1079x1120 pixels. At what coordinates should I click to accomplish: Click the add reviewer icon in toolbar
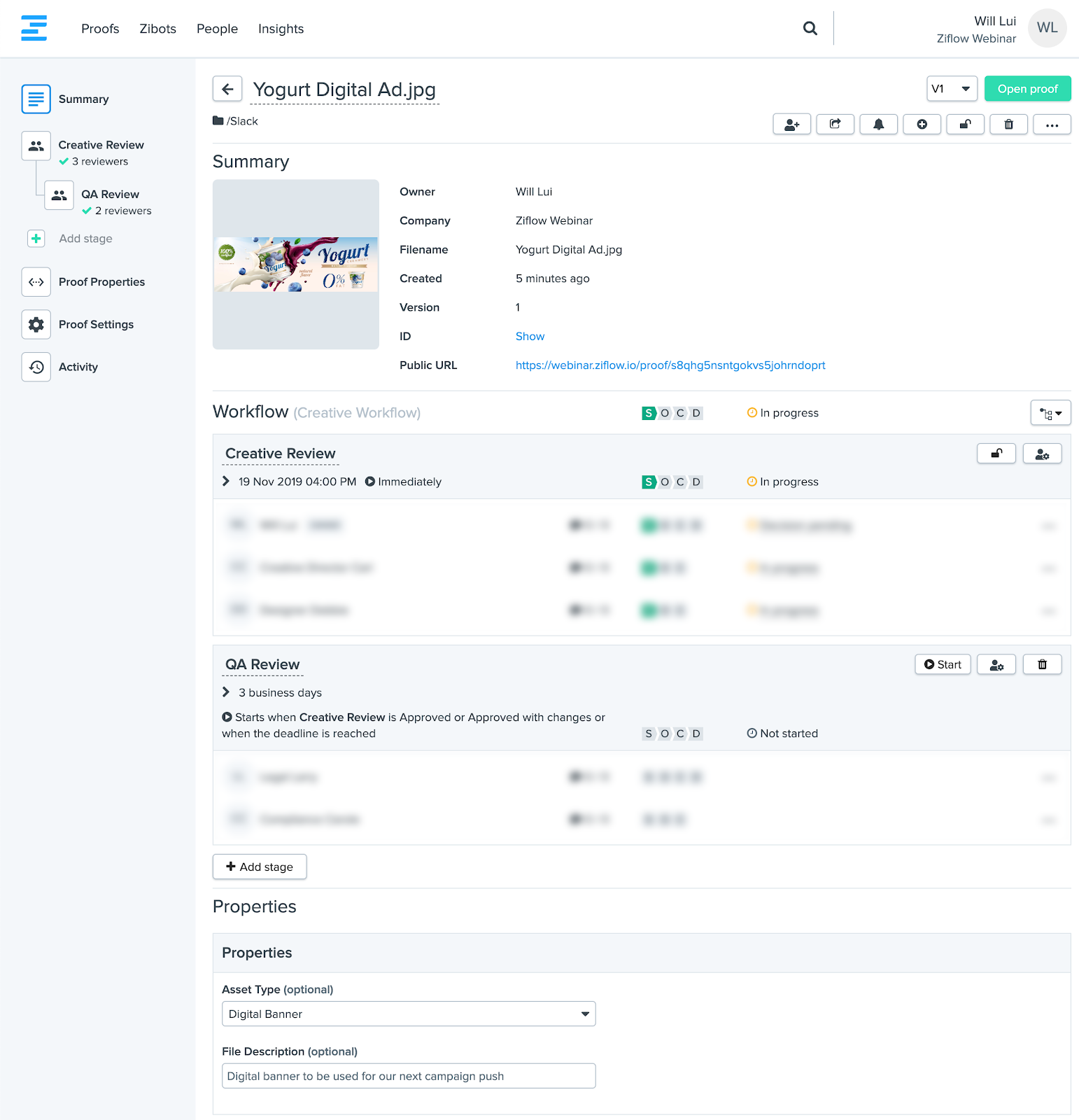(x=791, y=124)
